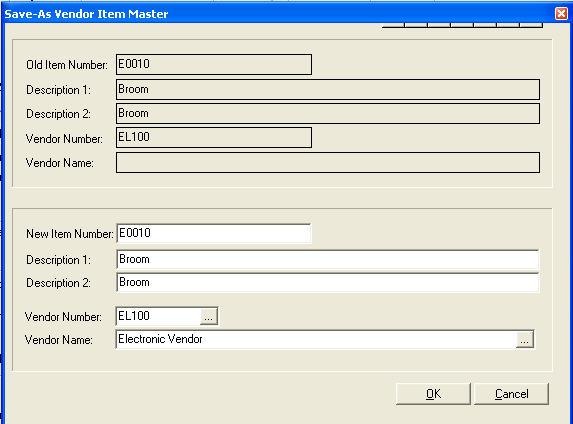Click the Save-As Vendor Item Master title bar
573x424 pixels.
(278, 14)
